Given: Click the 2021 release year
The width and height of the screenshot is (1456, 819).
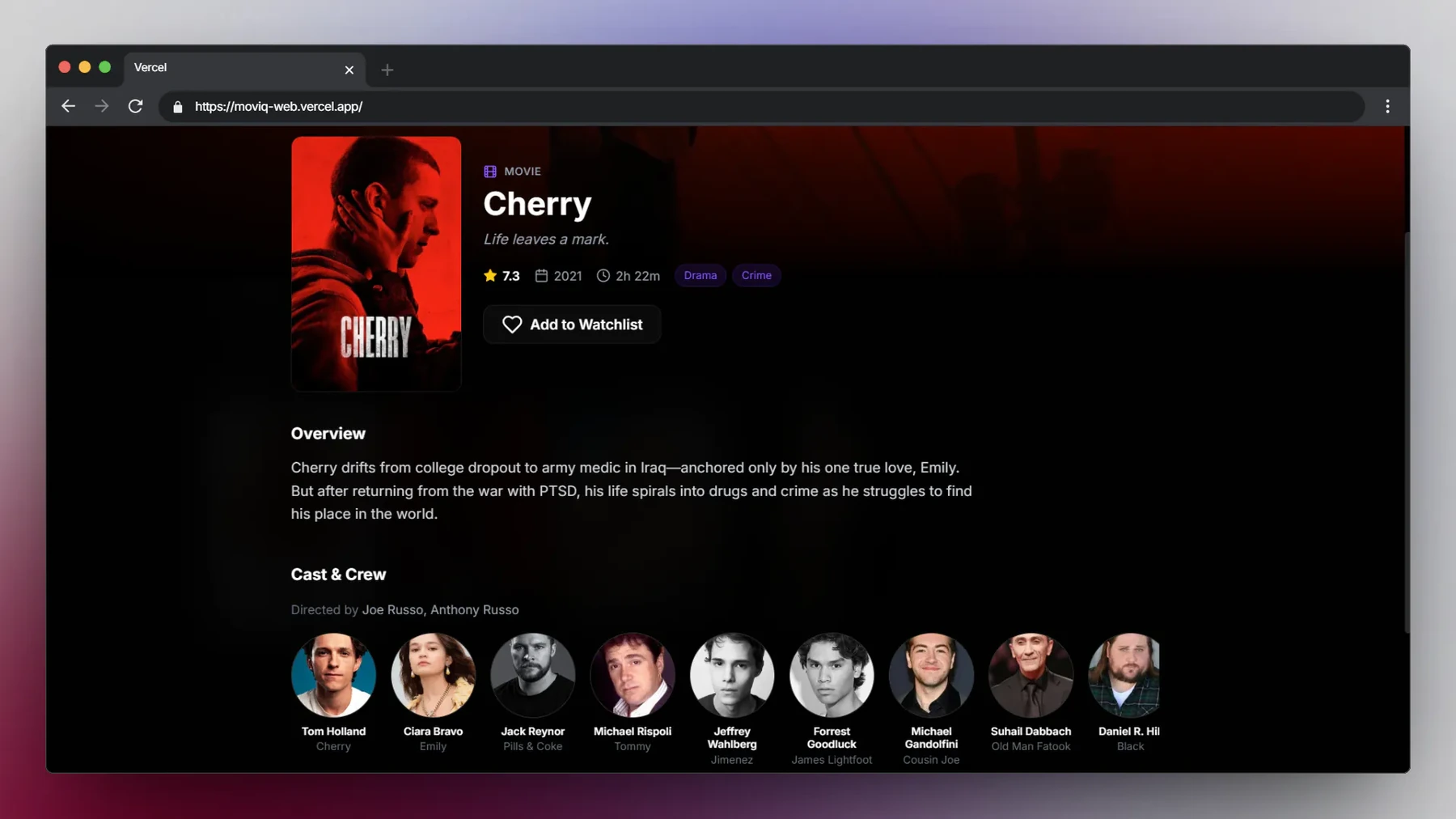Looking at the screenshot, I should click(x=568, y=276).
